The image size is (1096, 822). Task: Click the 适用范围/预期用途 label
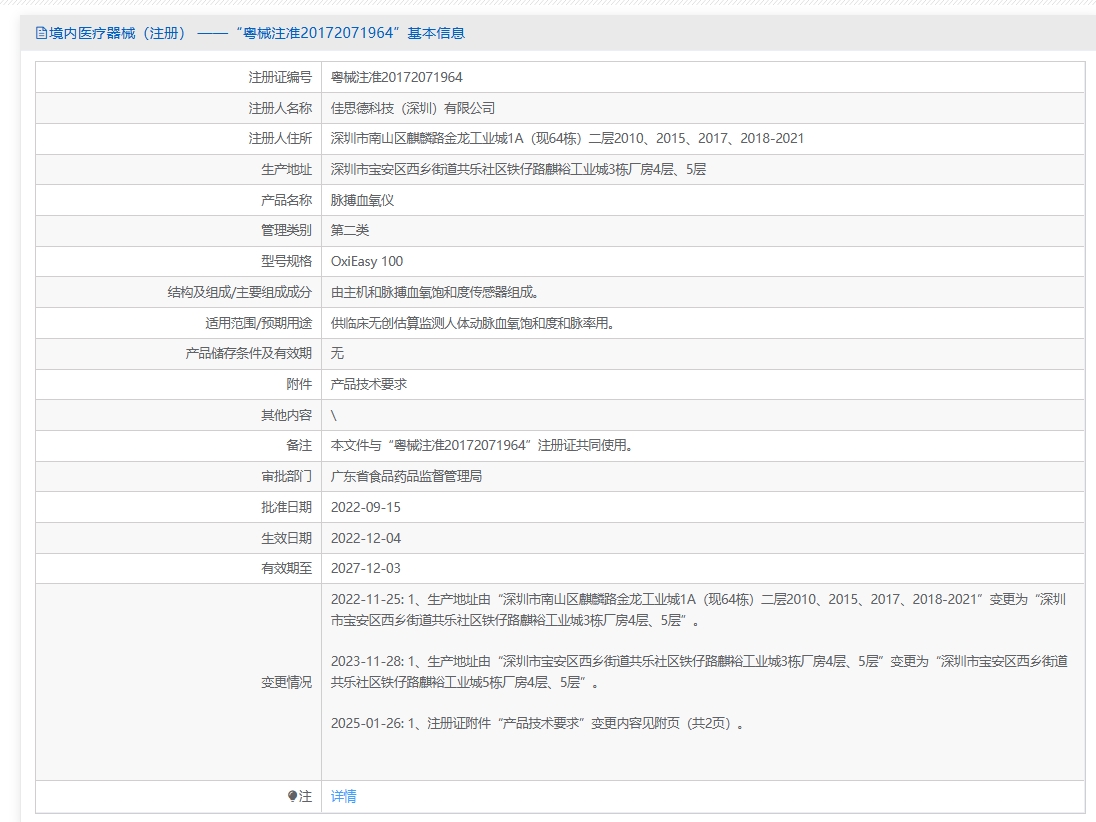tap(259, 323)
